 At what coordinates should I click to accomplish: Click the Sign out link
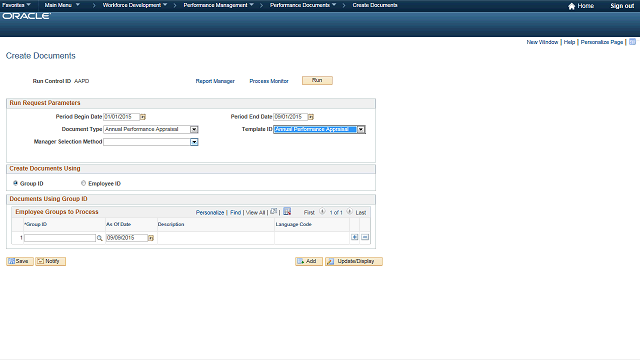622,6
